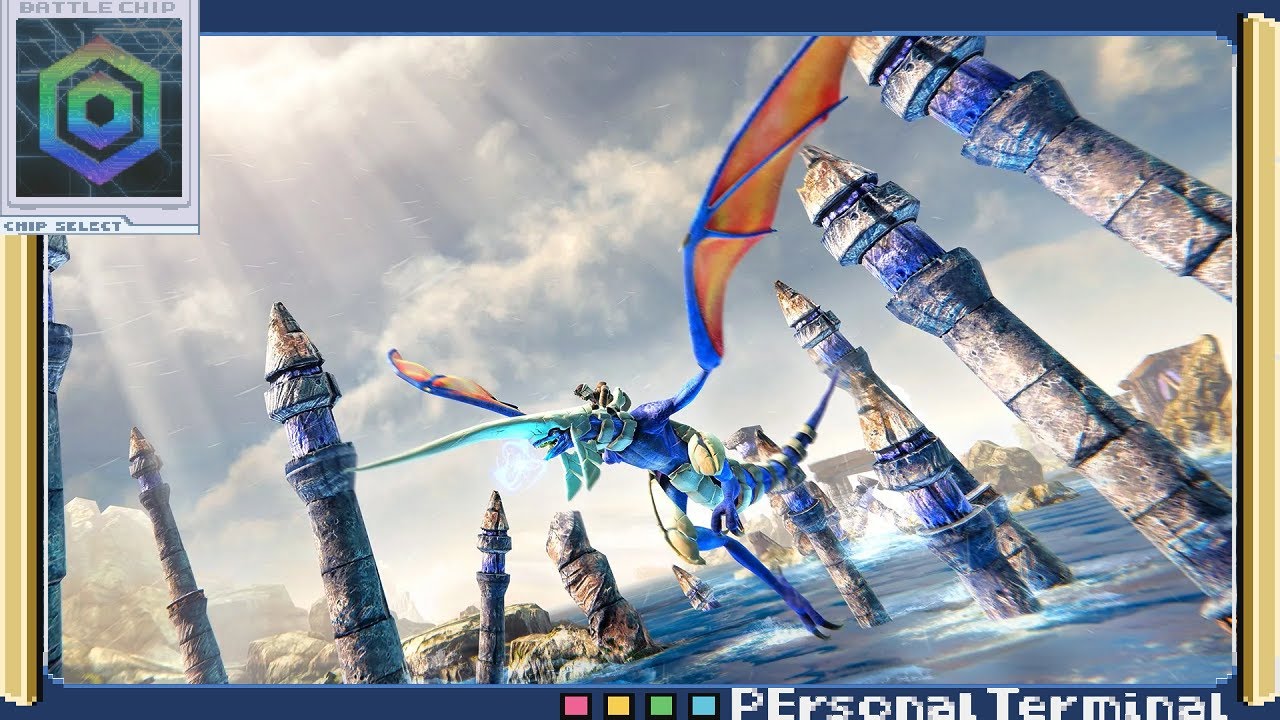Click the PErsonal Terminal title text
This screenshot has width=1280, height=720.
979,704
